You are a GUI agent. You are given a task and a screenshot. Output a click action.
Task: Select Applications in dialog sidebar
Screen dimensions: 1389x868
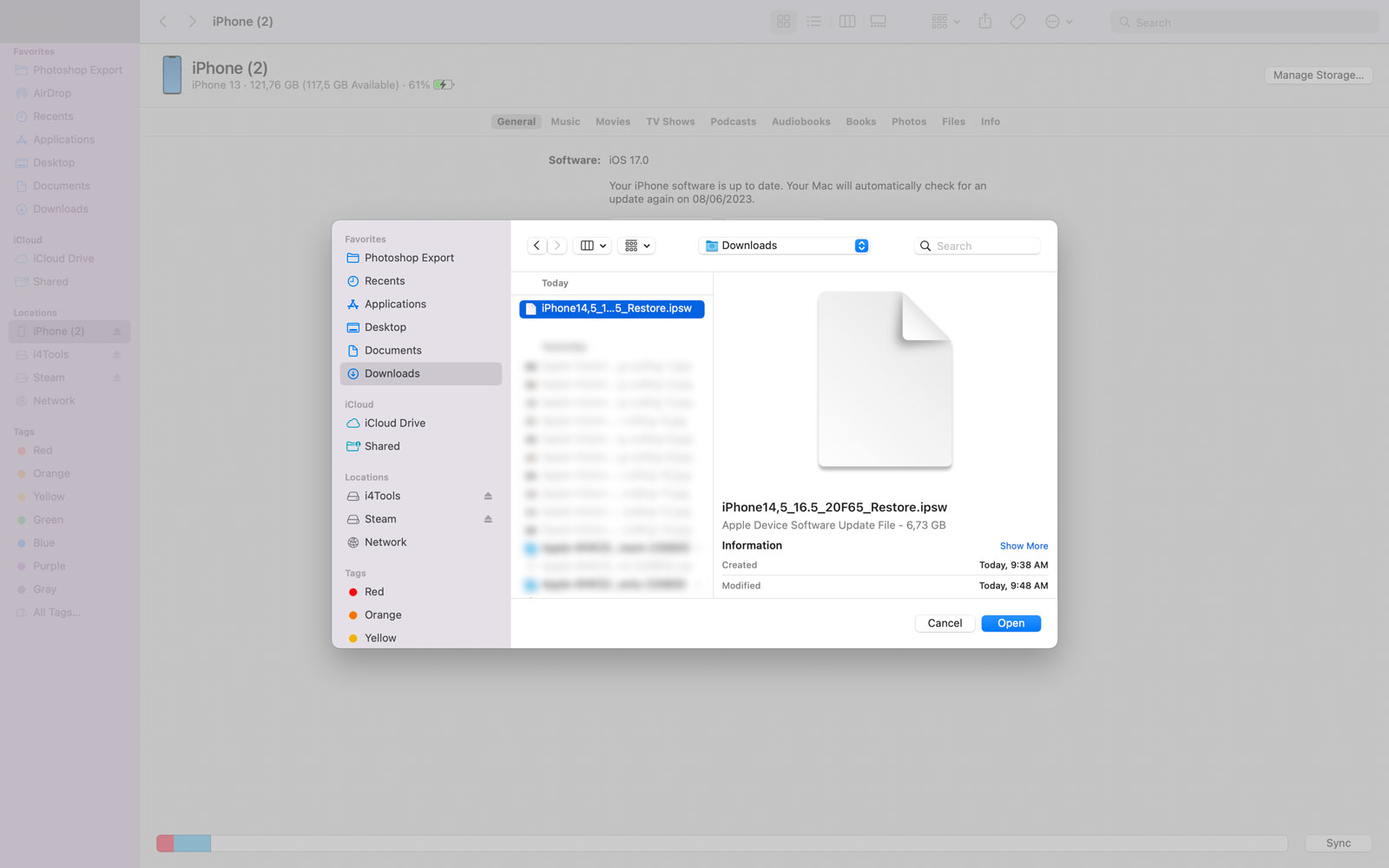[421, 304]
